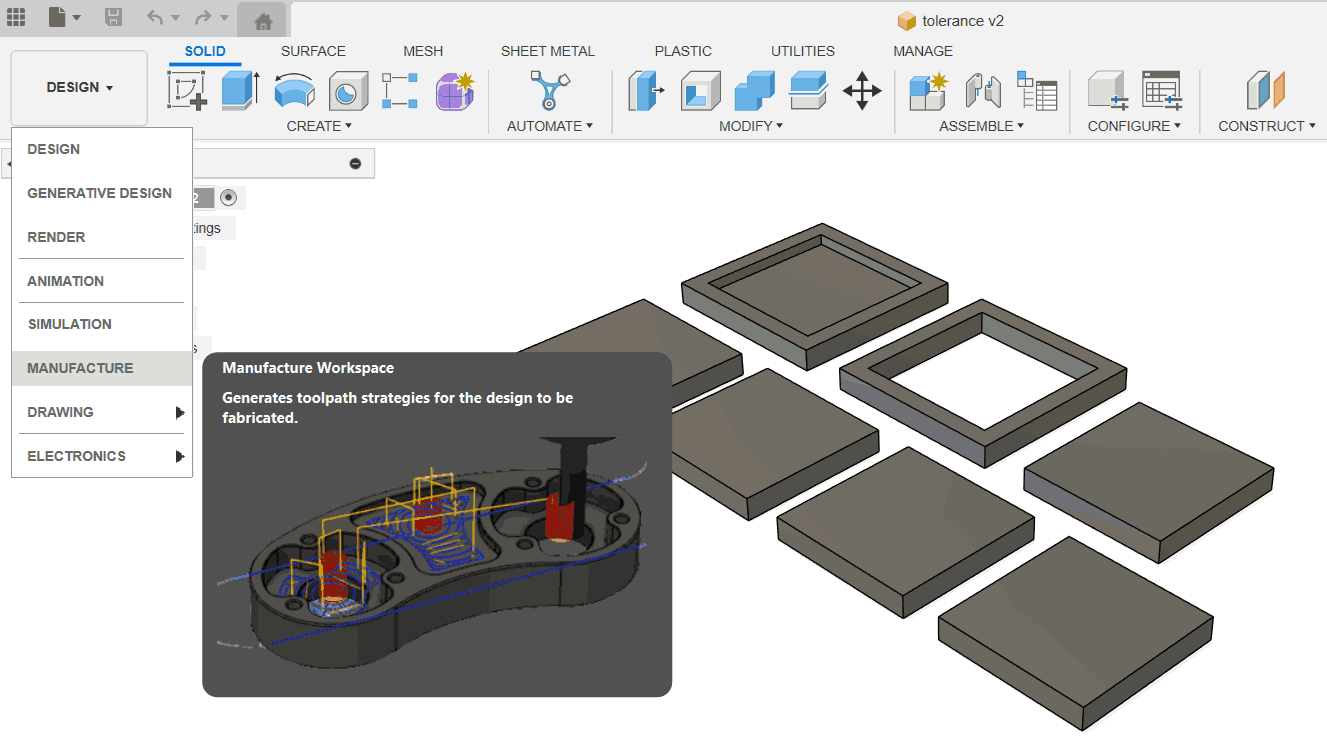This screenshot has width=1327, height=755.
Task: Select the tolerance v2 document tab
Action: (950, 20)
